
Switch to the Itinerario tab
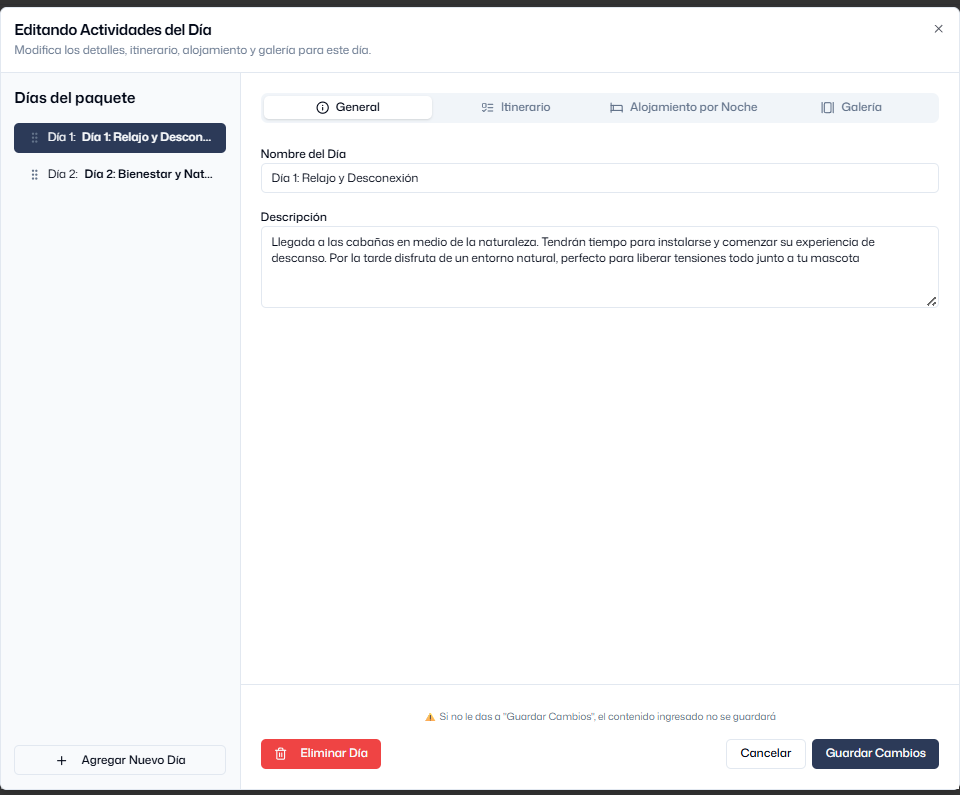click(516, 106)
